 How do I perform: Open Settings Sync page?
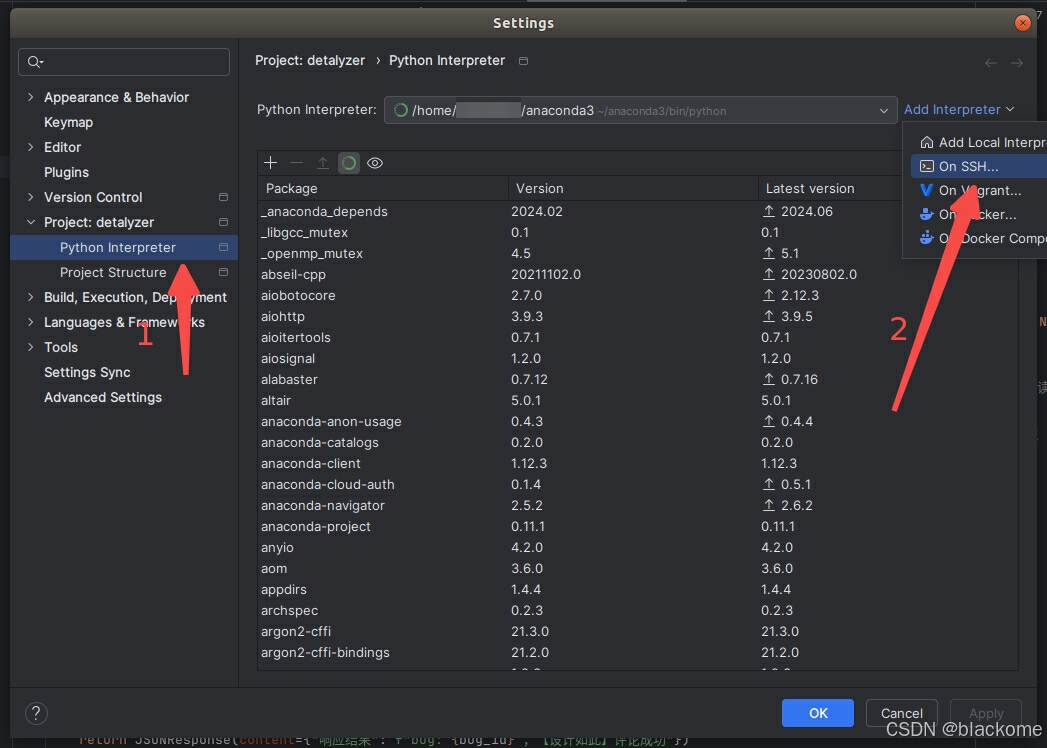87,372
